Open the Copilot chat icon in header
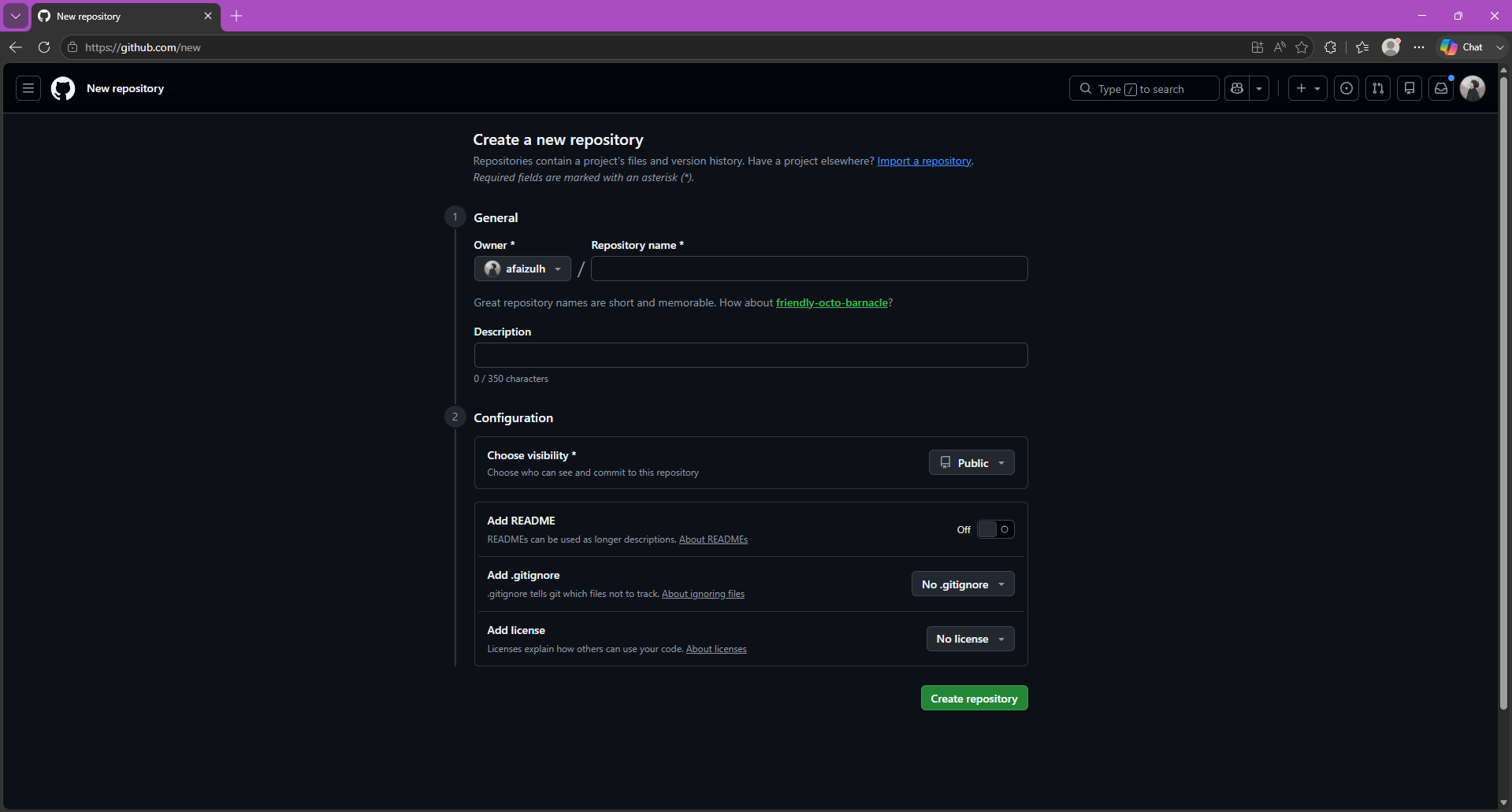Image resolution: width=1512 pixels, height=812 pixels. pos(1237,88)
